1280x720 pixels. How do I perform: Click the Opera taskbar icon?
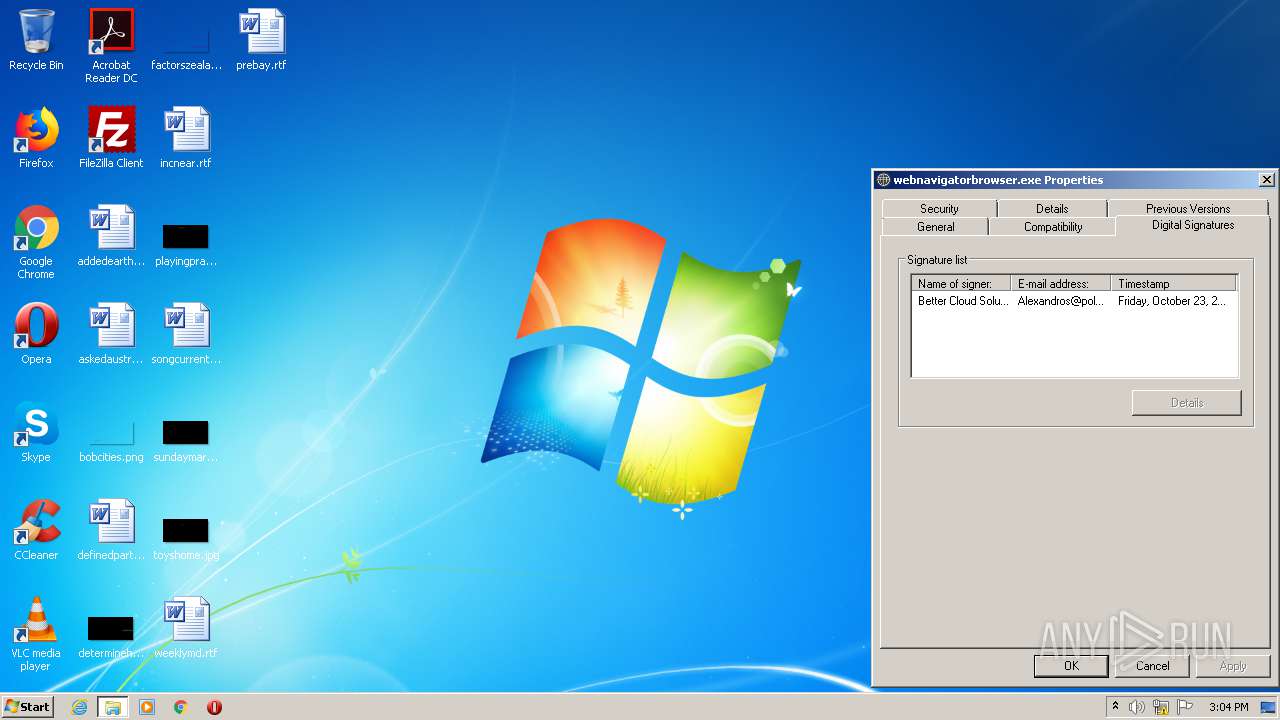[x=214, y=707]
